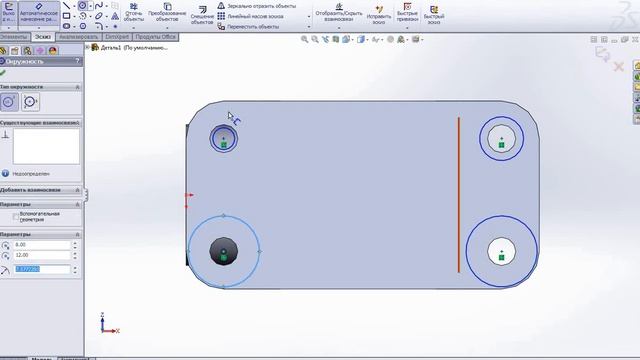Image resolution: width=640 pixels, height=360 pixels.
Task: Open the ConfigurationManager panel tab
Action: [27, 51]
